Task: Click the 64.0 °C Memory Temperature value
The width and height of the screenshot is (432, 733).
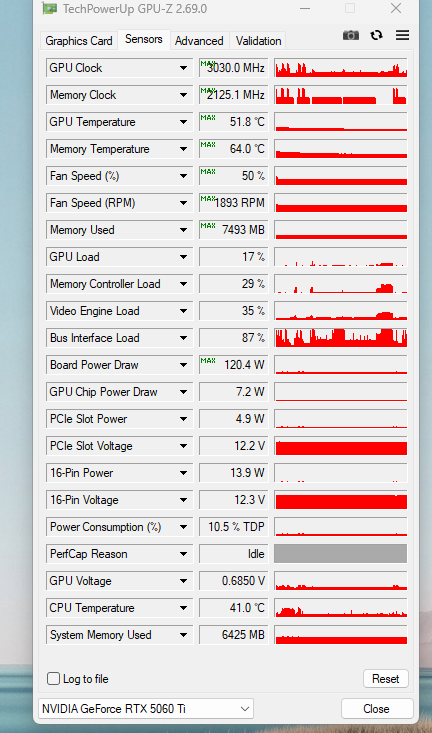Action: 234,149
